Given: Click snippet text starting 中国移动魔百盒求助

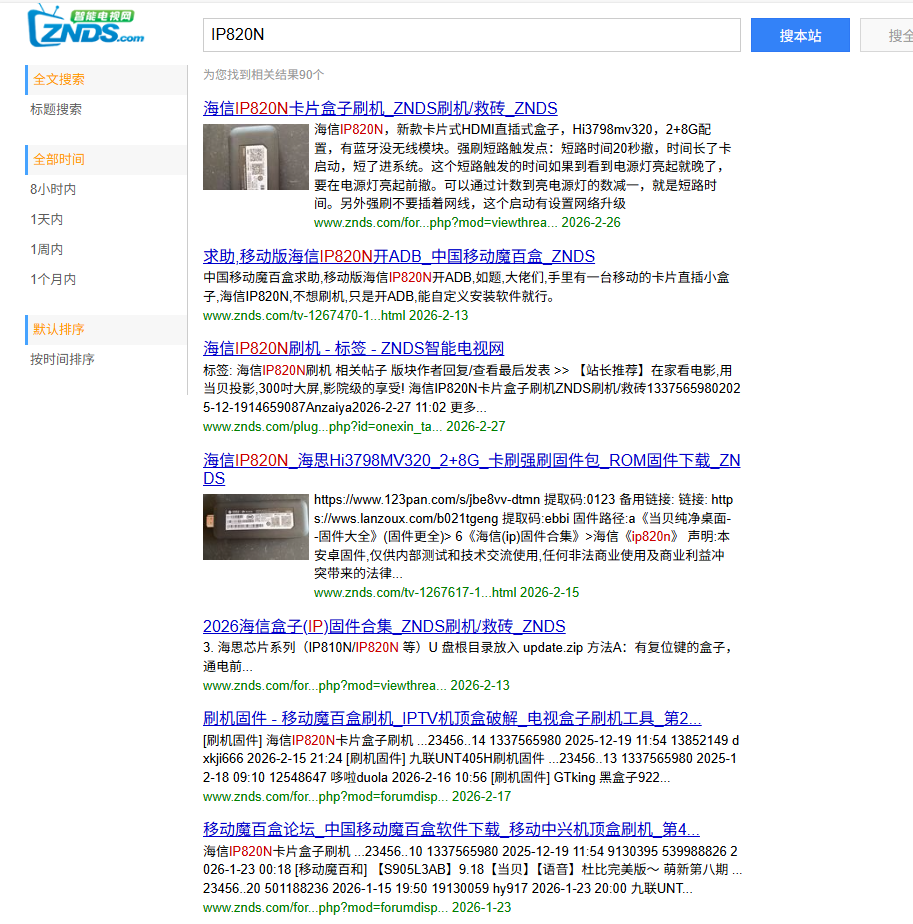Looking at the screenshot, I should [466, 287].
